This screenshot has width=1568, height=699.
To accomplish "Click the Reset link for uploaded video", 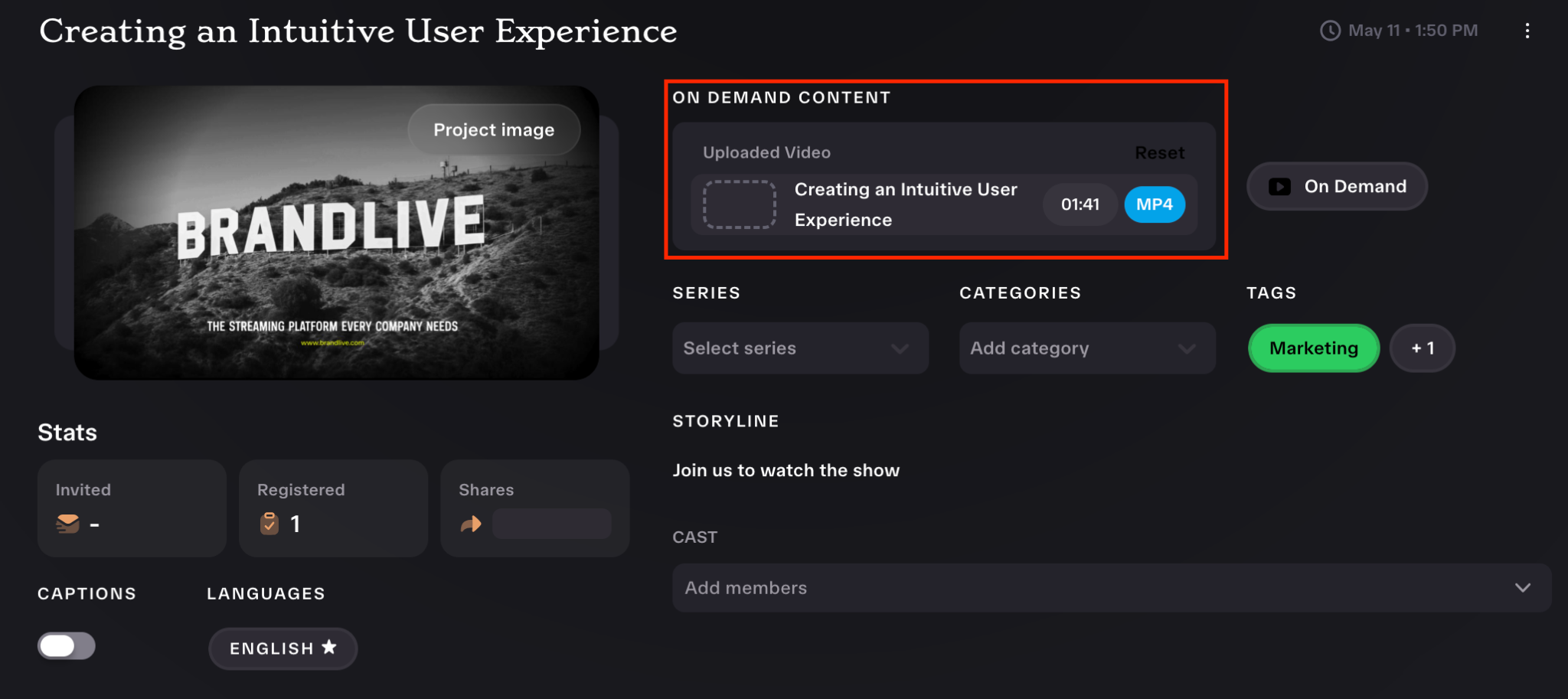I will (x=1159, y=153).
